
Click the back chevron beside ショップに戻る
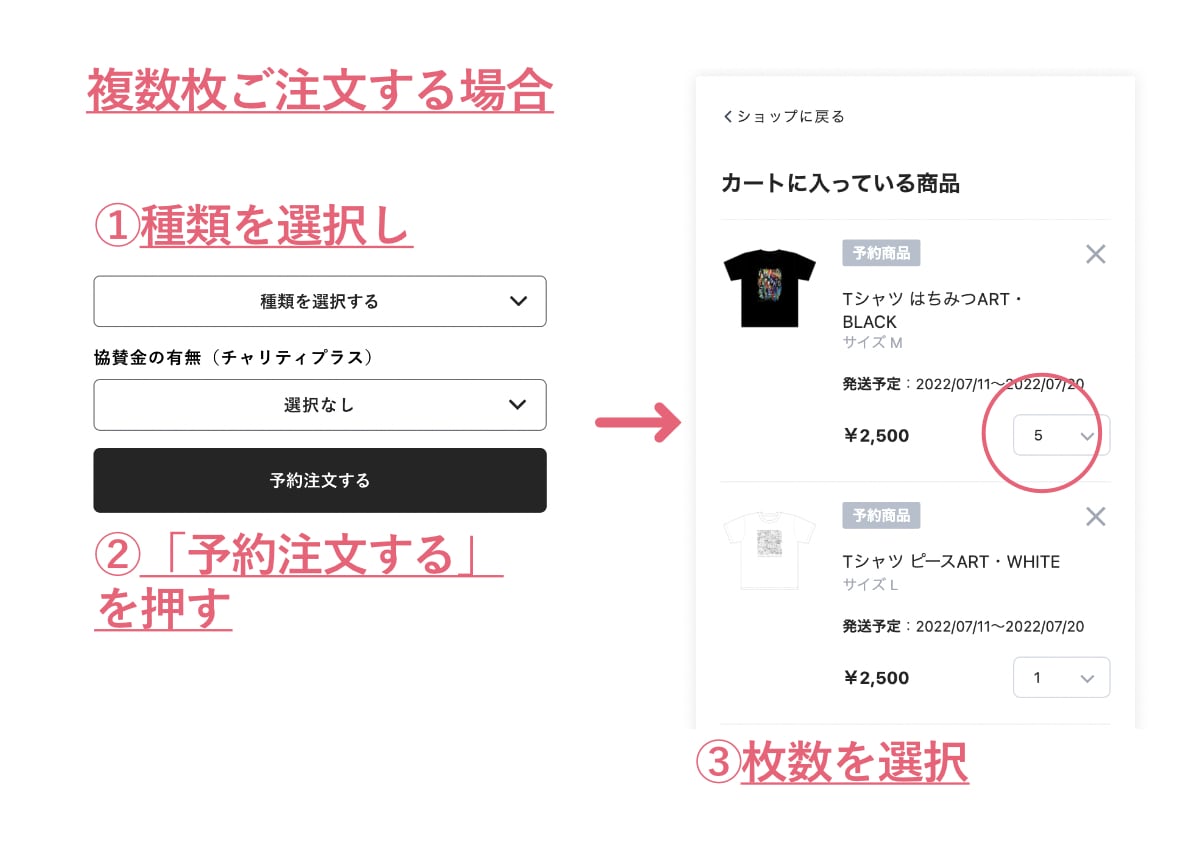click(728, 117)
